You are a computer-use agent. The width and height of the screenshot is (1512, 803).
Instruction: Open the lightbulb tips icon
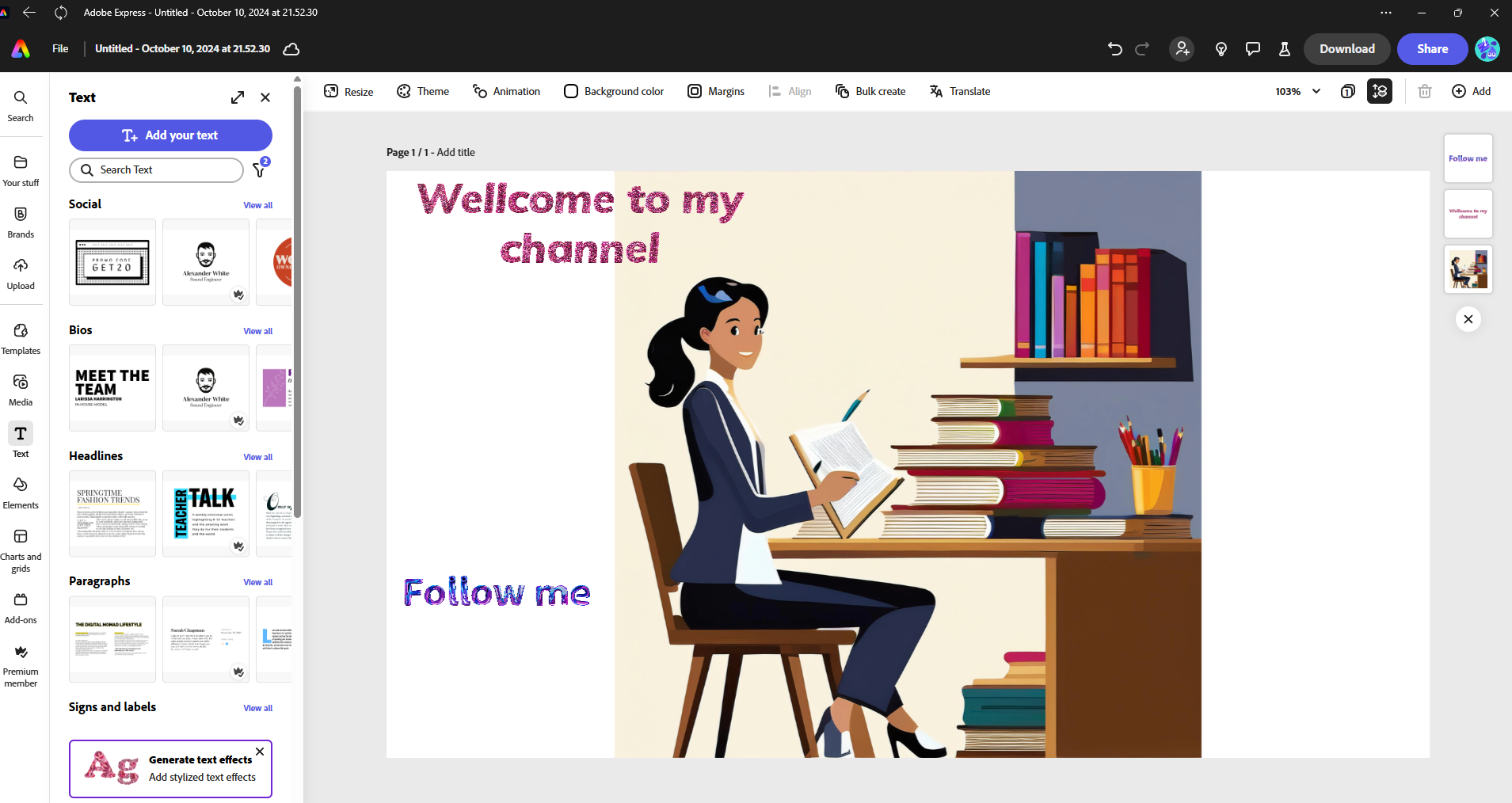click(1221, 49)
